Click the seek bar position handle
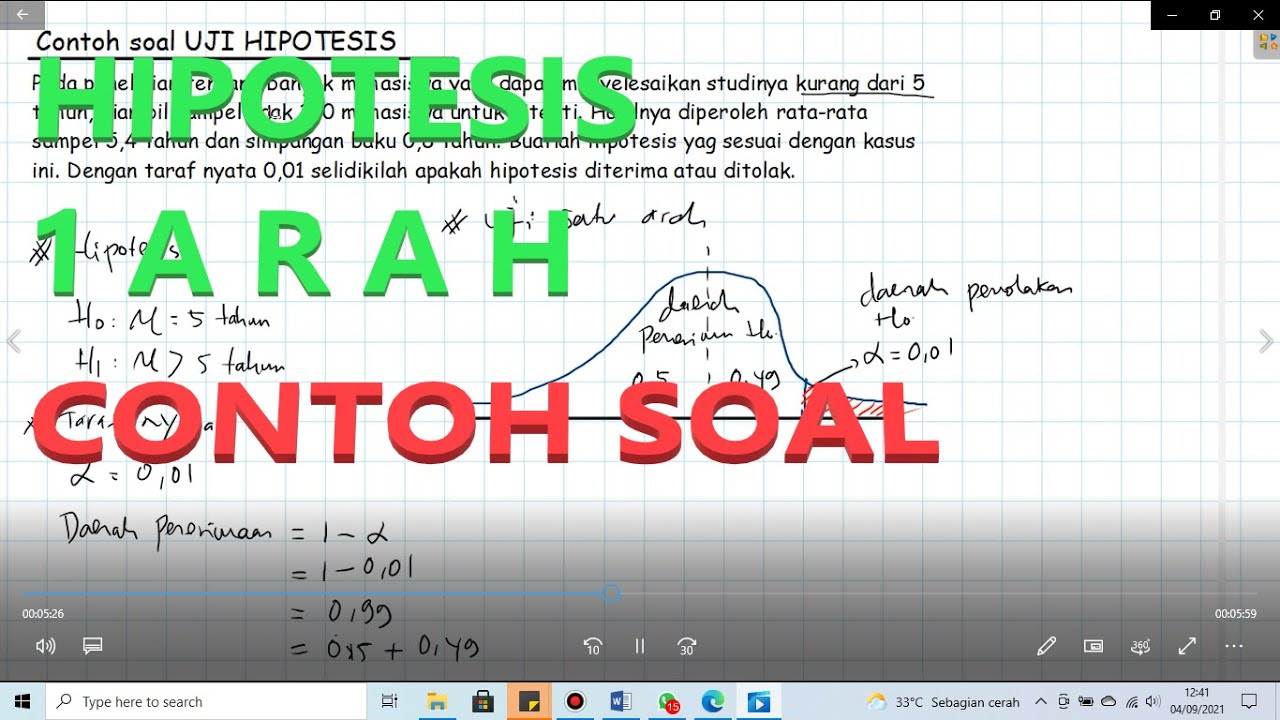Viewport: 1280px width, 720px height. point(612,594)
